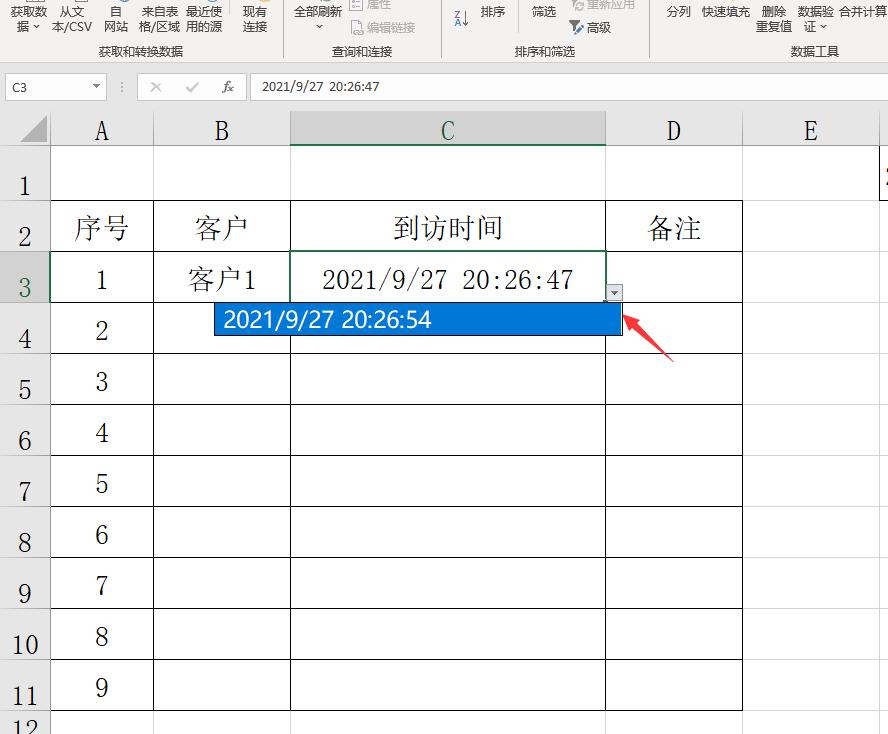The width and height of the screenshot is (888, 734).
Task: Click the fx Insert Function icon
Action: click(228, 87)
